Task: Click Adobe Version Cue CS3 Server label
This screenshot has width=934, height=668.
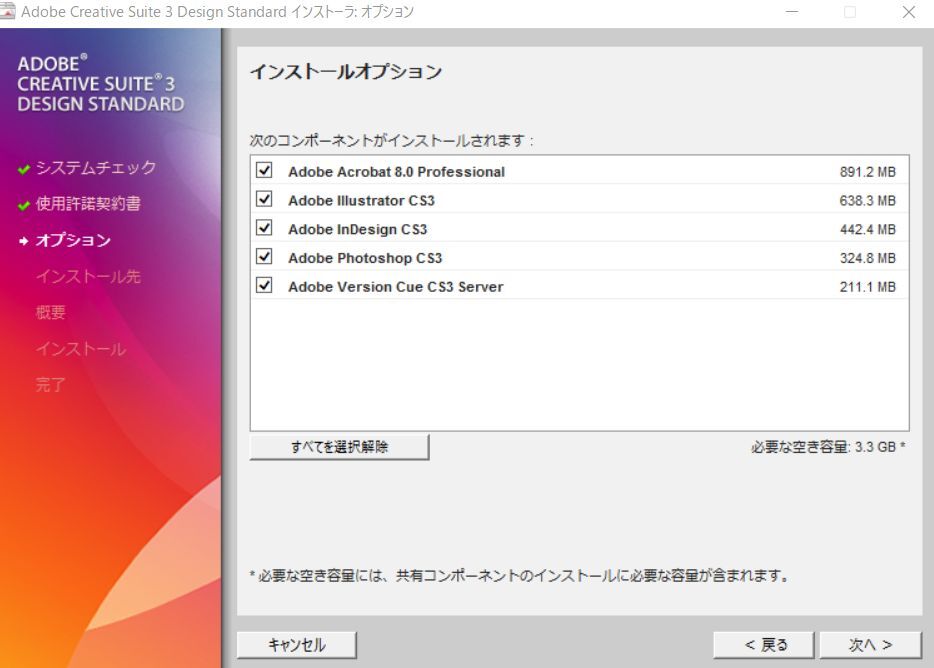Action: tap(396, 287)
